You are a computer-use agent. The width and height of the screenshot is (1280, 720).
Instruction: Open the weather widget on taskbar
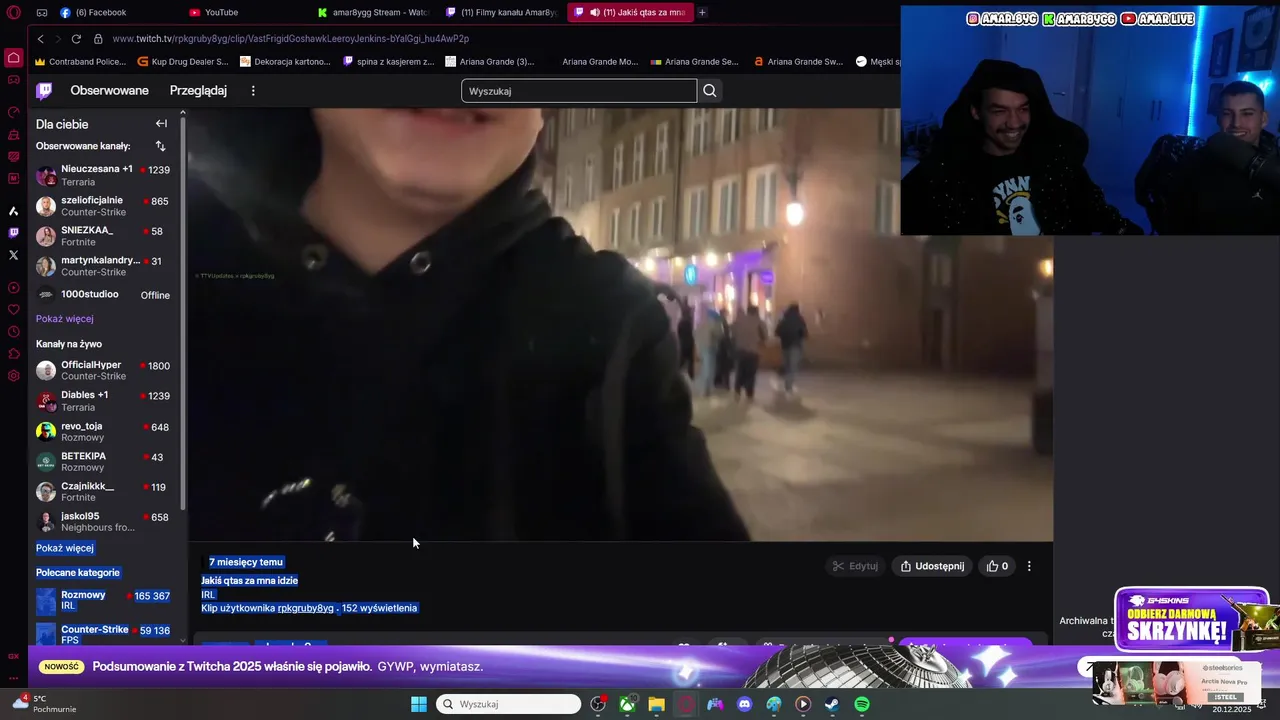(x=42, y=704)
